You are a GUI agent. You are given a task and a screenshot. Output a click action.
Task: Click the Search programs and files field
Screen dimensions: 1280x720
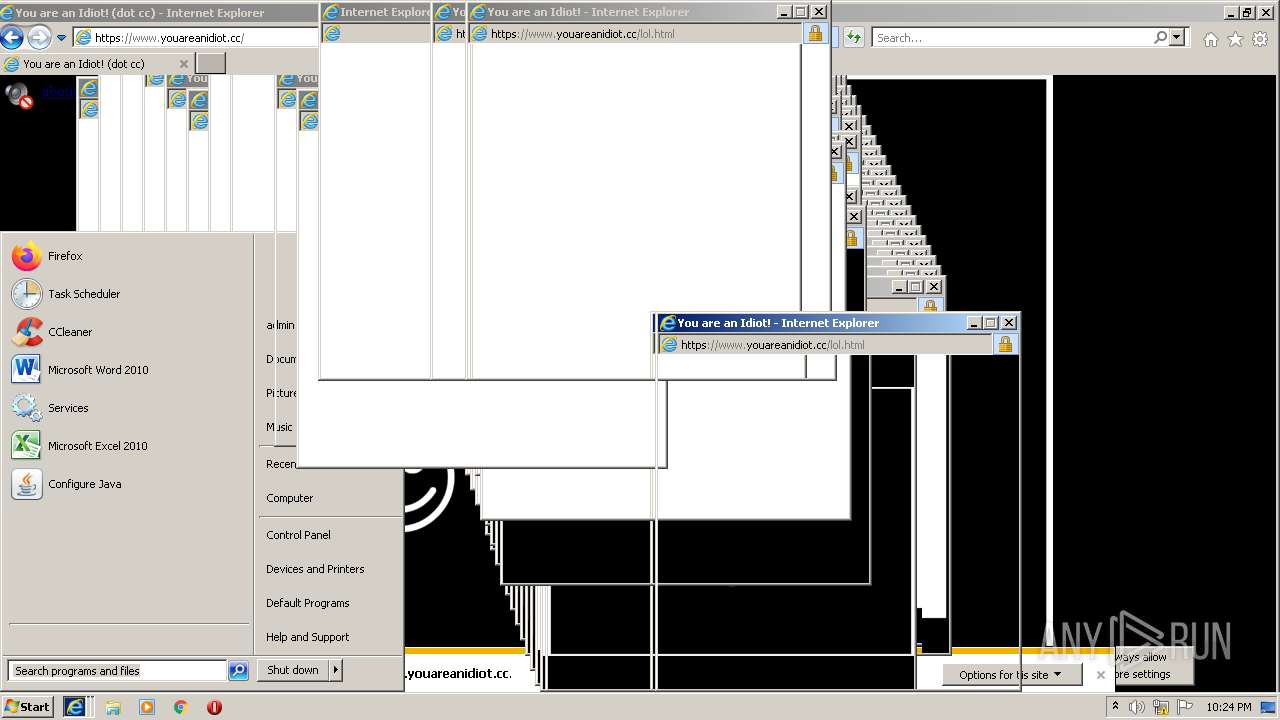click(117, 671)
